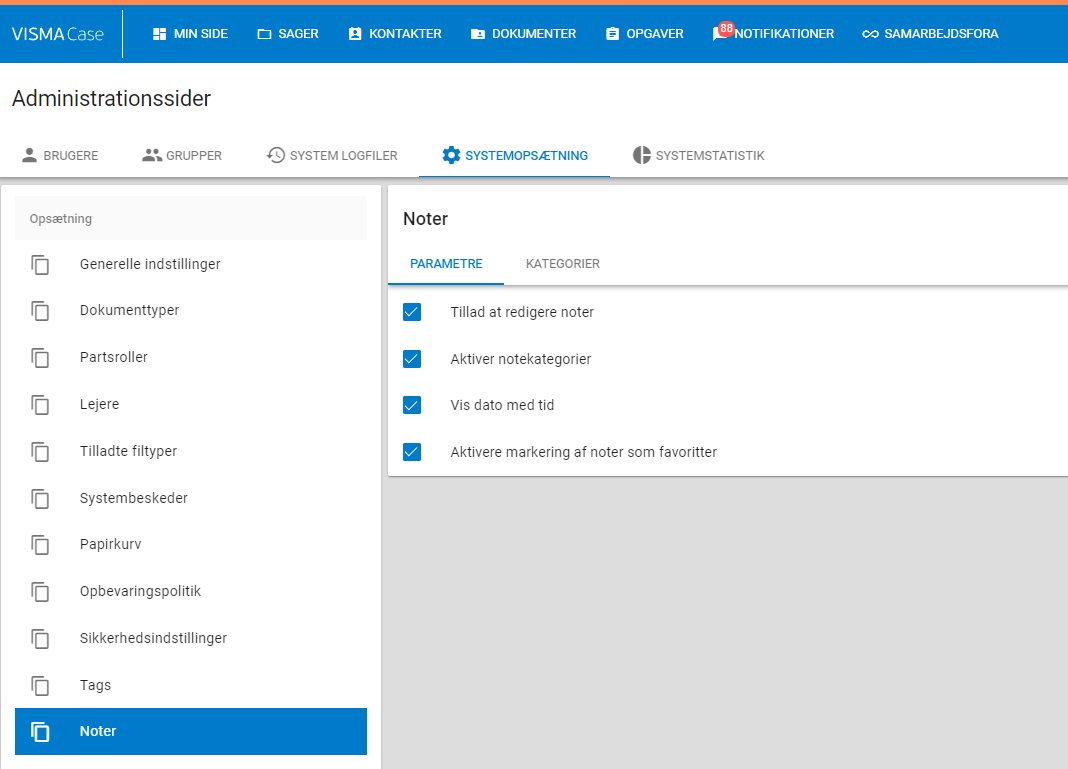Click the copy icon beside Tilladte filtyper
This screenshot has height=769, width=1068.
coord(40,452)
